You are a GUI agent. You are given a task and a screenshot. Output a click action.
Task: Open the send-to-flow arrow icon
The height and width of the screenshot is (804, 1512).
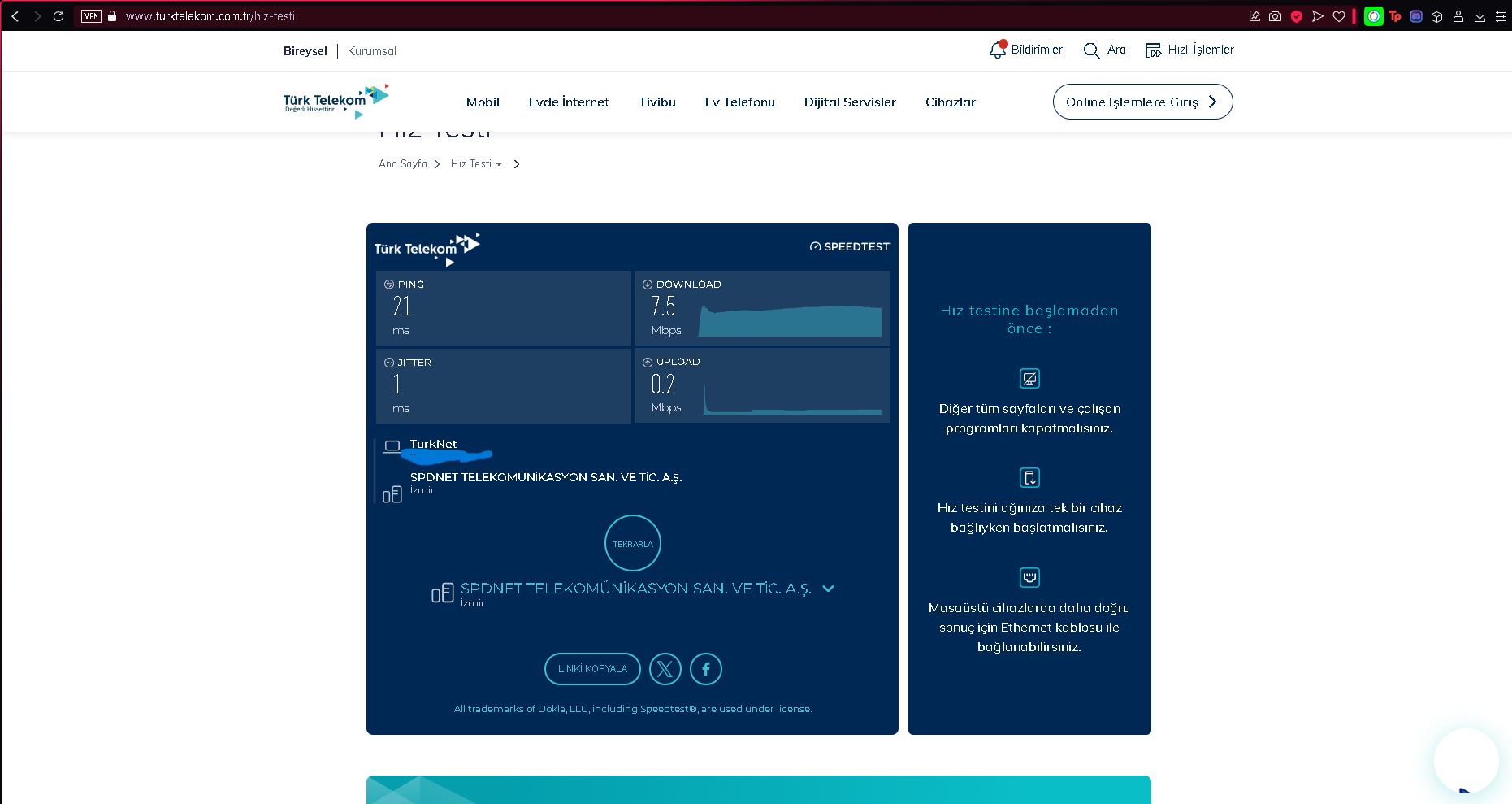pos(1318,16)
